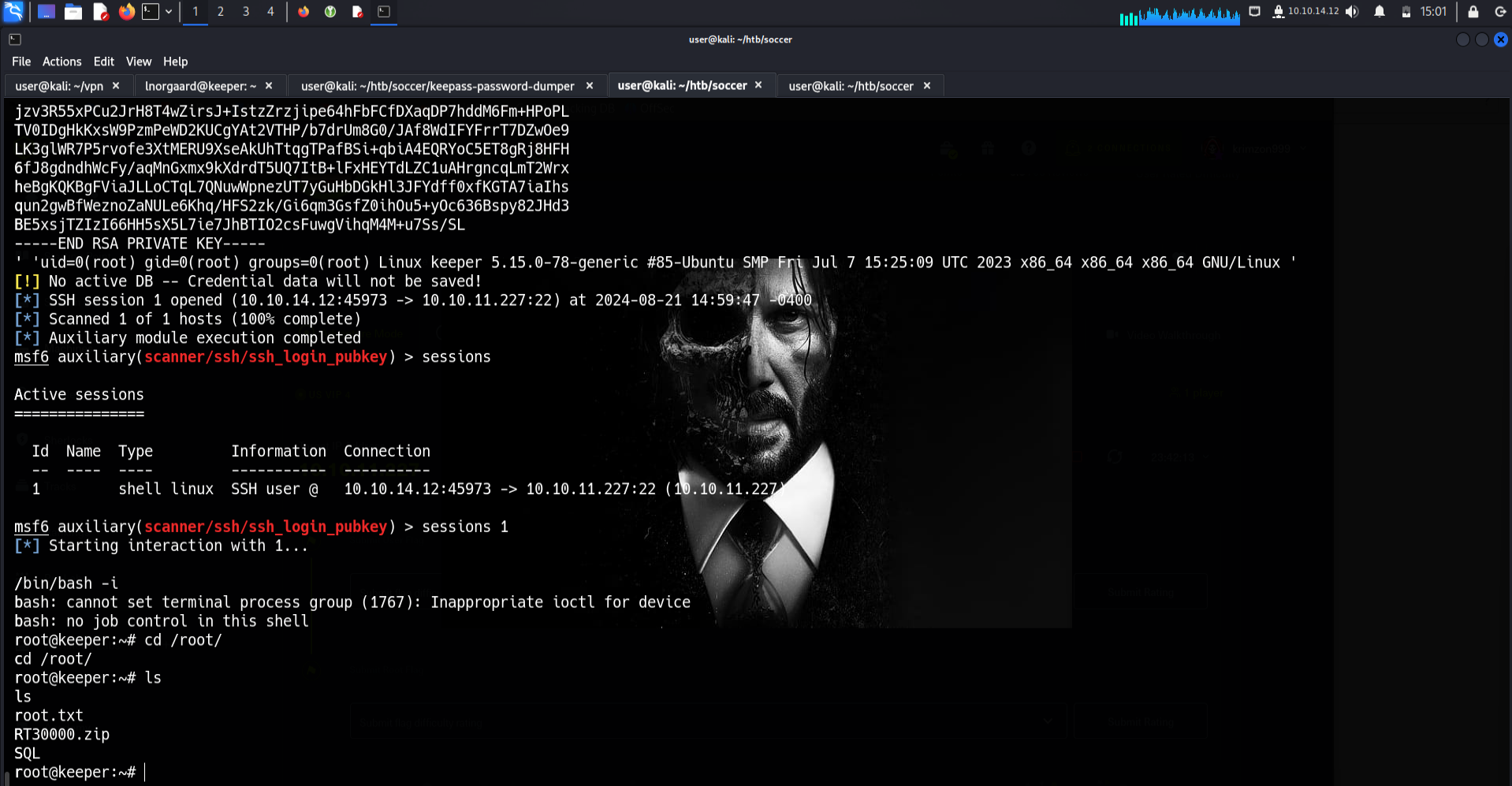Screen dimensions: 1512x786
Task: Click the 'Scanned 1 of 1 hosts' line
Action: coord(187,319)
